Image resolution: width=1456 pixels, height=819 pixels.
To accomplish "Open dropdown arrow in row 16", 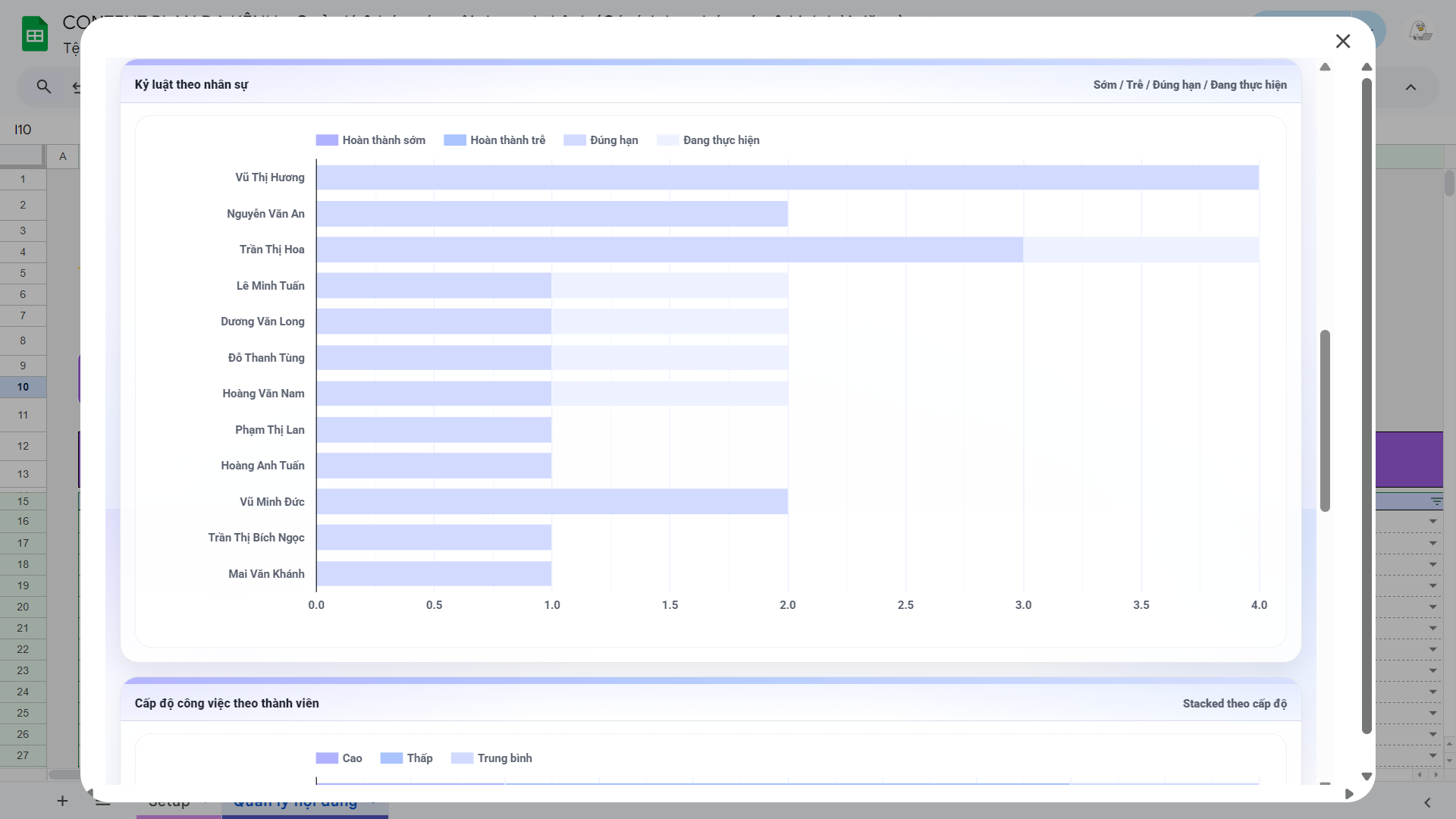I will [1432, 522].
